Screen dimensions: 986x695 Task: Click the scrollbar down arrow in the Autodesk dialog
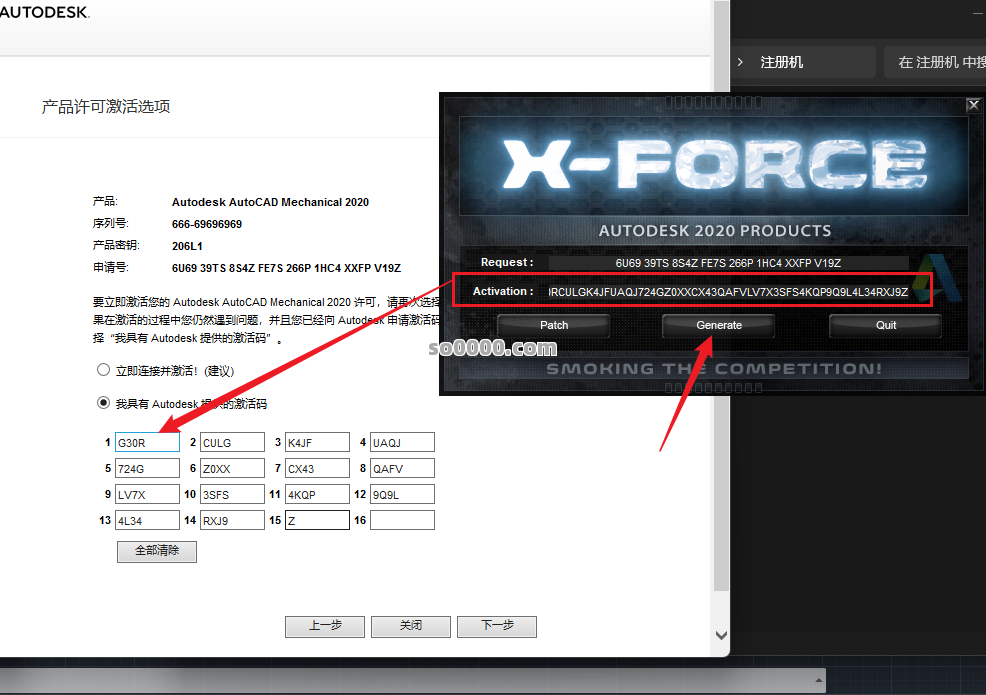click(x=721, y=635)
